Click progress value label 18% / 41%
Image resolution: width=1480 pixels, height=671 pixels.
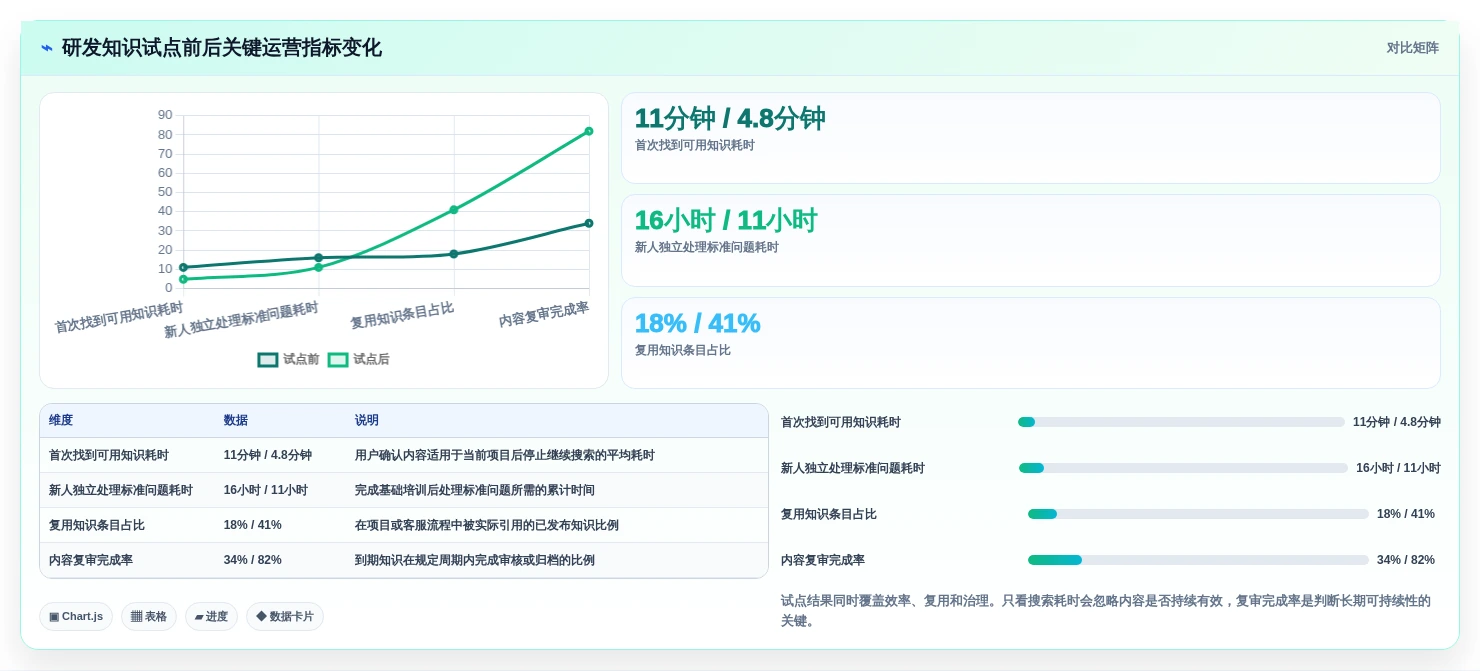point(1406,514)
